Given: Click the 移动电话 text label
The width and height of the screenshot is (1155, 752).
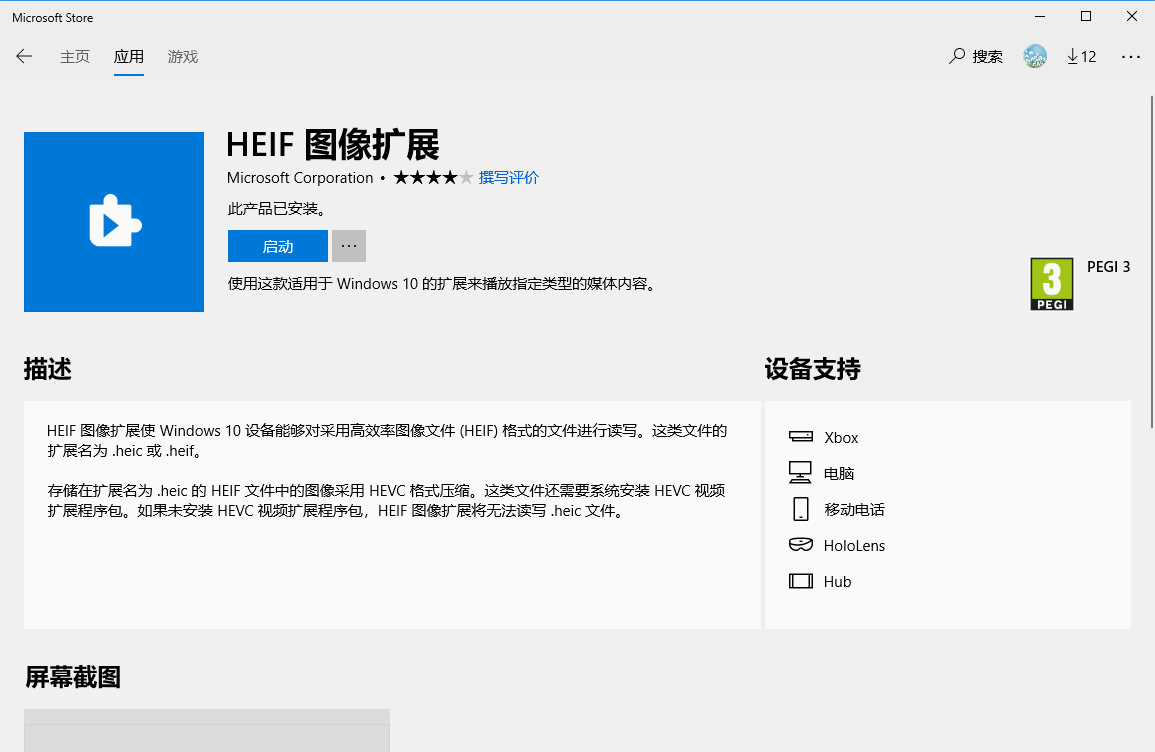Looking at the screenshot, I should point(854,510).
